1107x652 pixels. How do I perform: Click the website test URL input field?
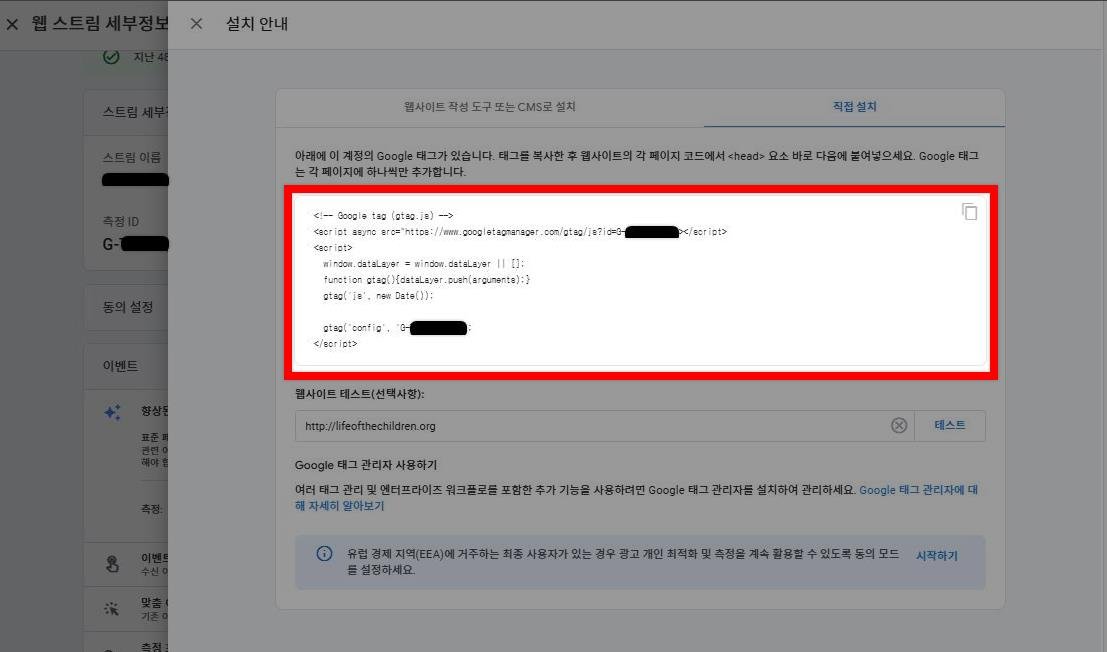[593, 426]
